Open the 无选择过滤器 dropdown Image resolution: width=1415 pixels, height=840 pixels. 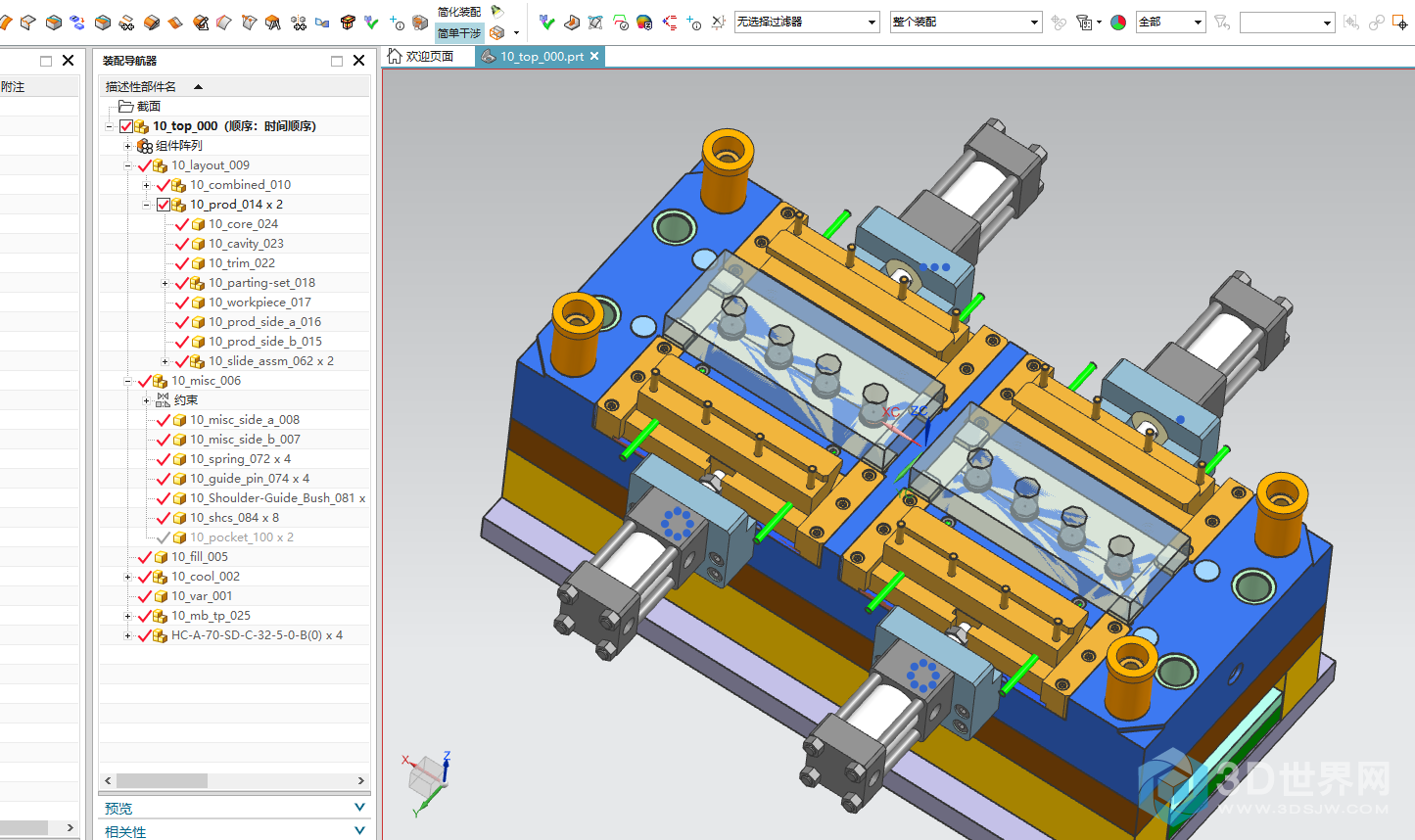(807, 22)
